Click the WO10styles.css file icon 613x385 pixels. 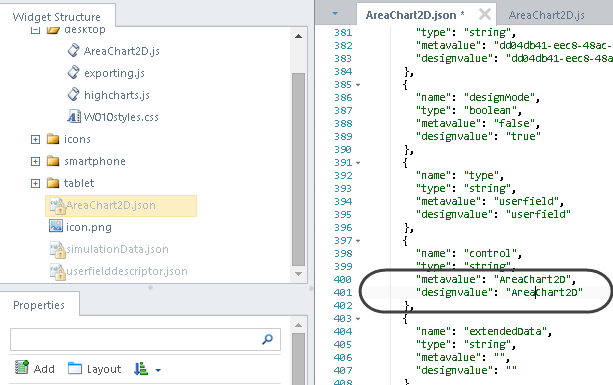pos(73,116)
